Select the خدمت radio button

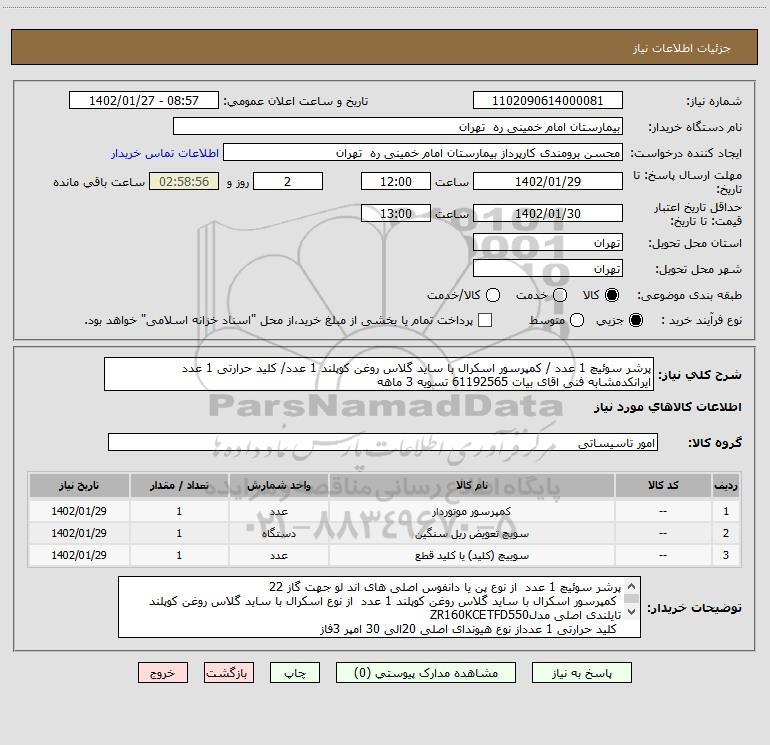pos(560,295)
